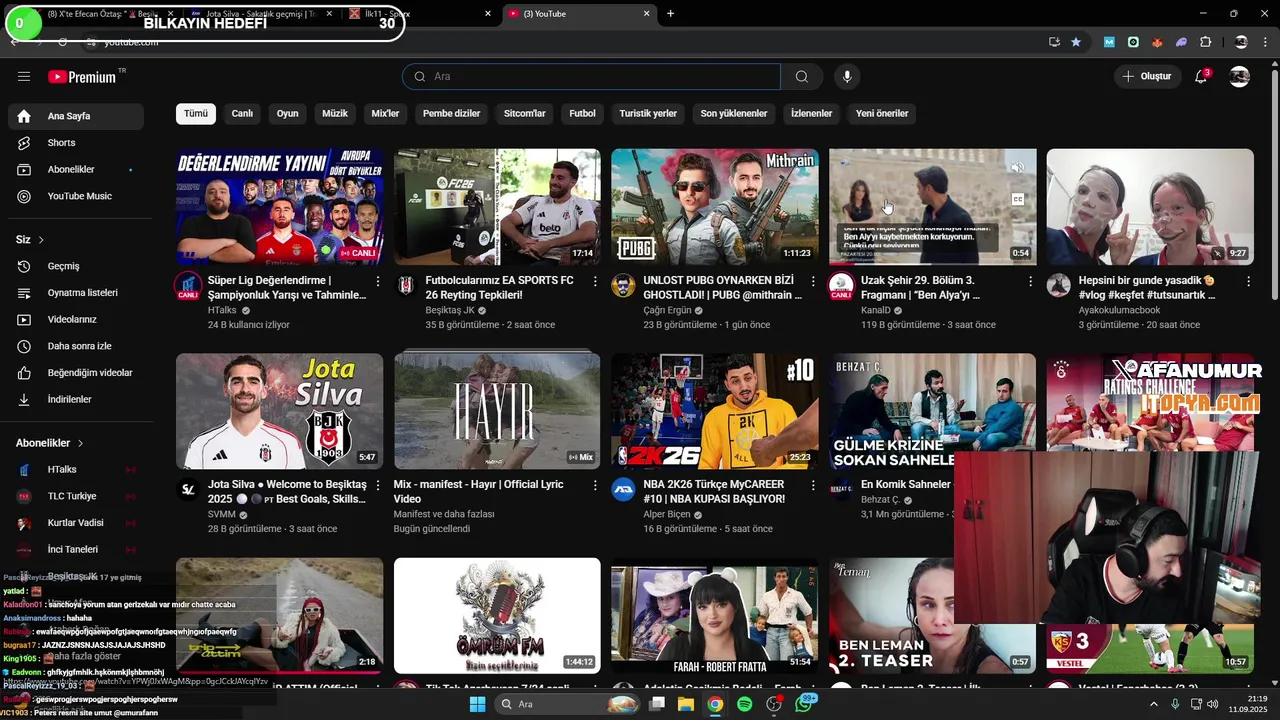Open EA SPORTS FC 26 Reyting thumbnail
1280x720 pixels.
497,207
